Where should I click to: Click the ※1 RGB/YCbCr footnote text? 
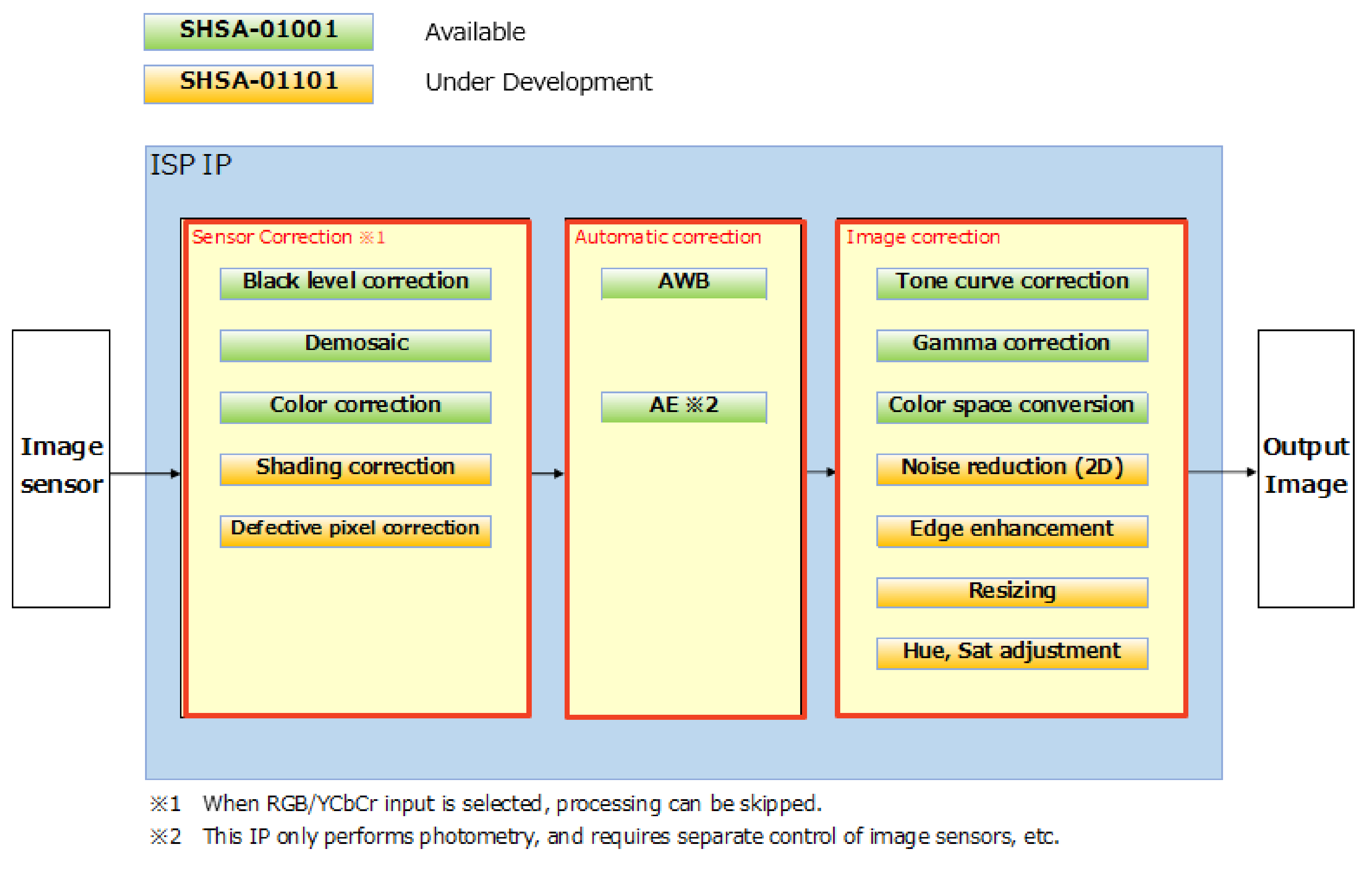486,804
